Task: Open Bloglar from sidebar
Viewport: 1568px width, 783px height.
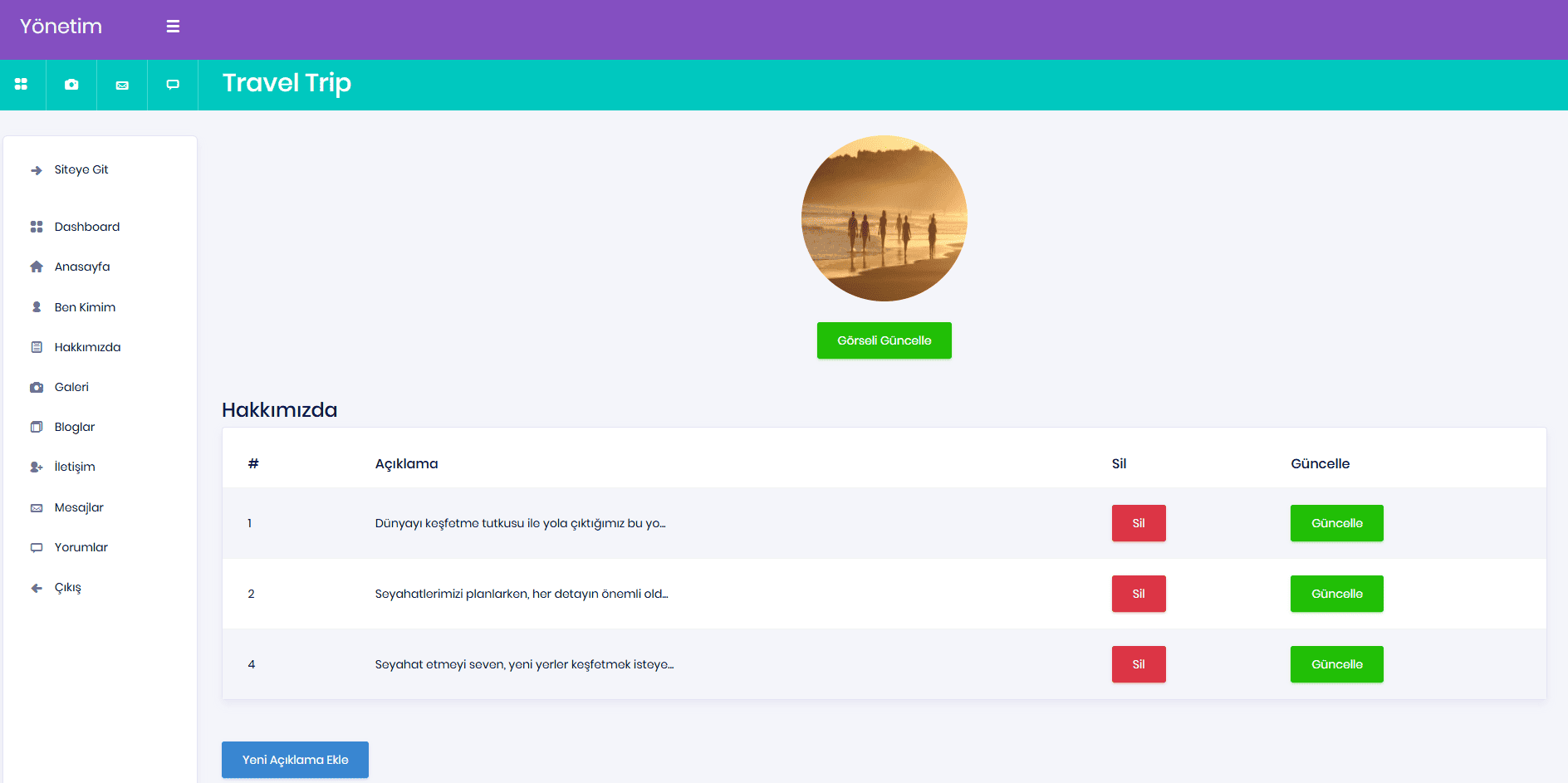Action: (x=75, y=427)
